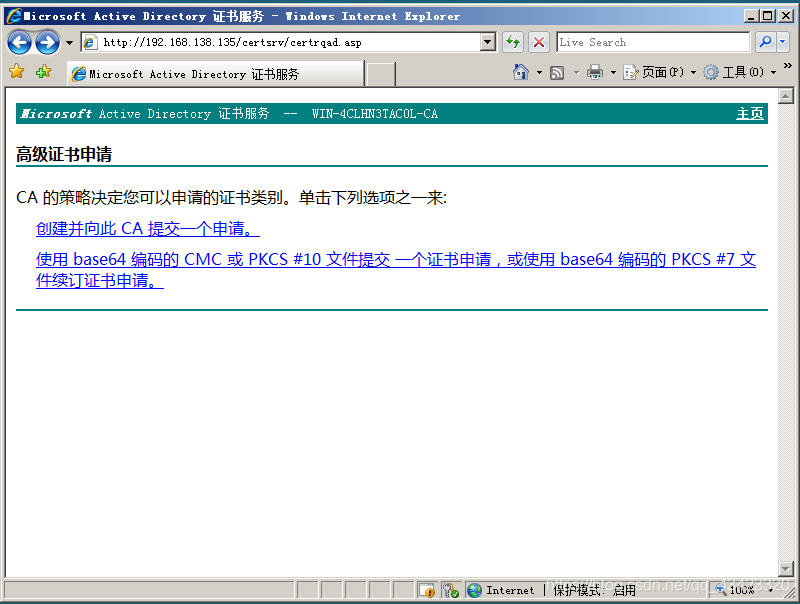
Task: Click scrollbar down arrow
Action: (786, 568)
